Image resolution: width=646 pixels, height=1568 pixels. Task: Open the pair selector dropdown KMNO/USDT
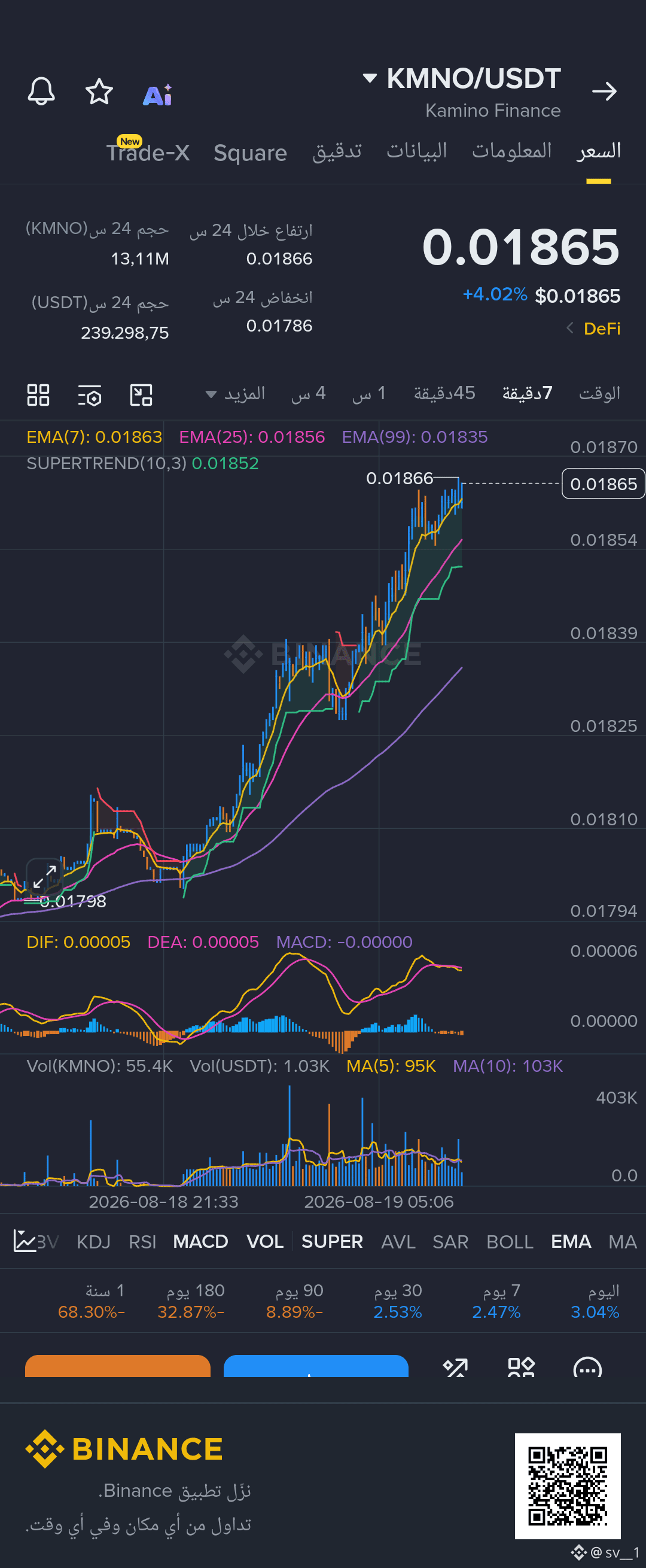462,78
